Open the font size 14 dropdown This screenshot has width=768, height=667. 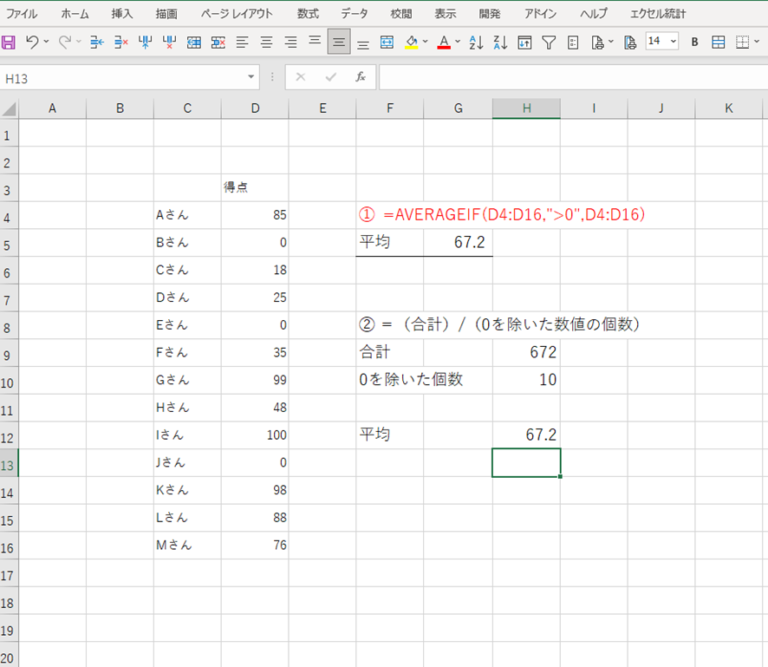coord(674,41)
